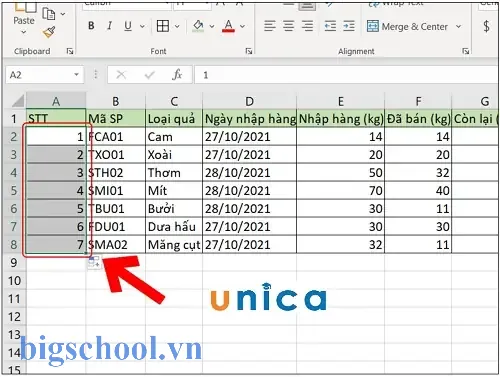Open the Paste options dropdown arrow
500x377 pixels.
pyautogui.click(x=24, y=32)
